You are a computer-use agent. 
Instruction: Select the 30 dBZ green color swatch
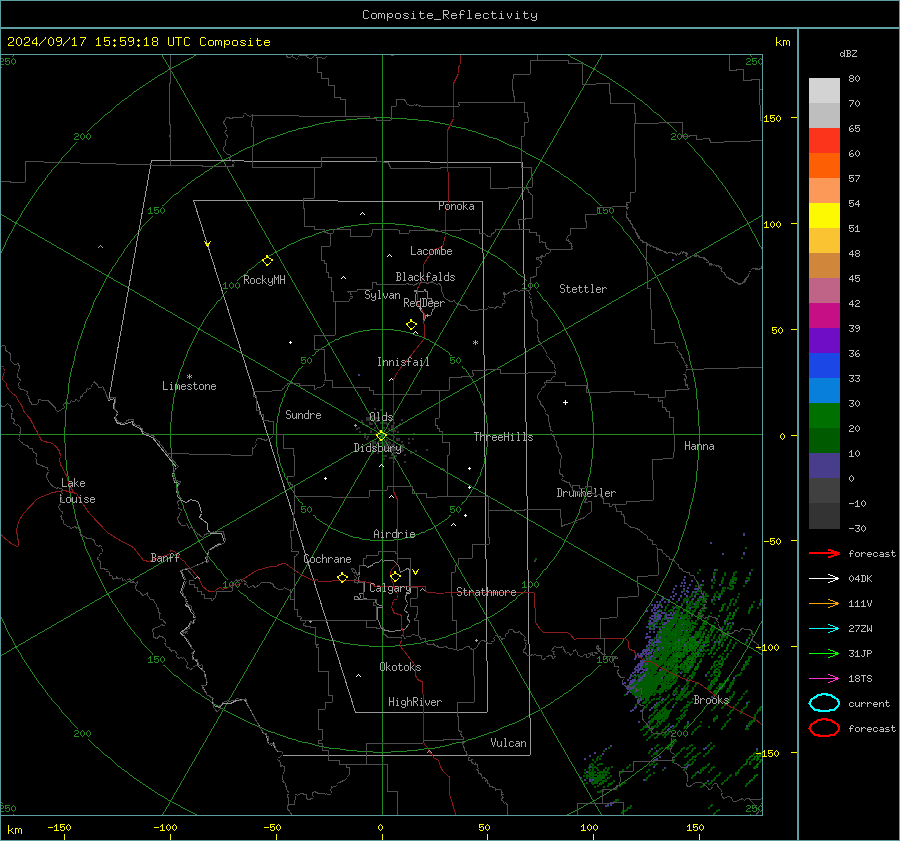(x=824, y=416)
